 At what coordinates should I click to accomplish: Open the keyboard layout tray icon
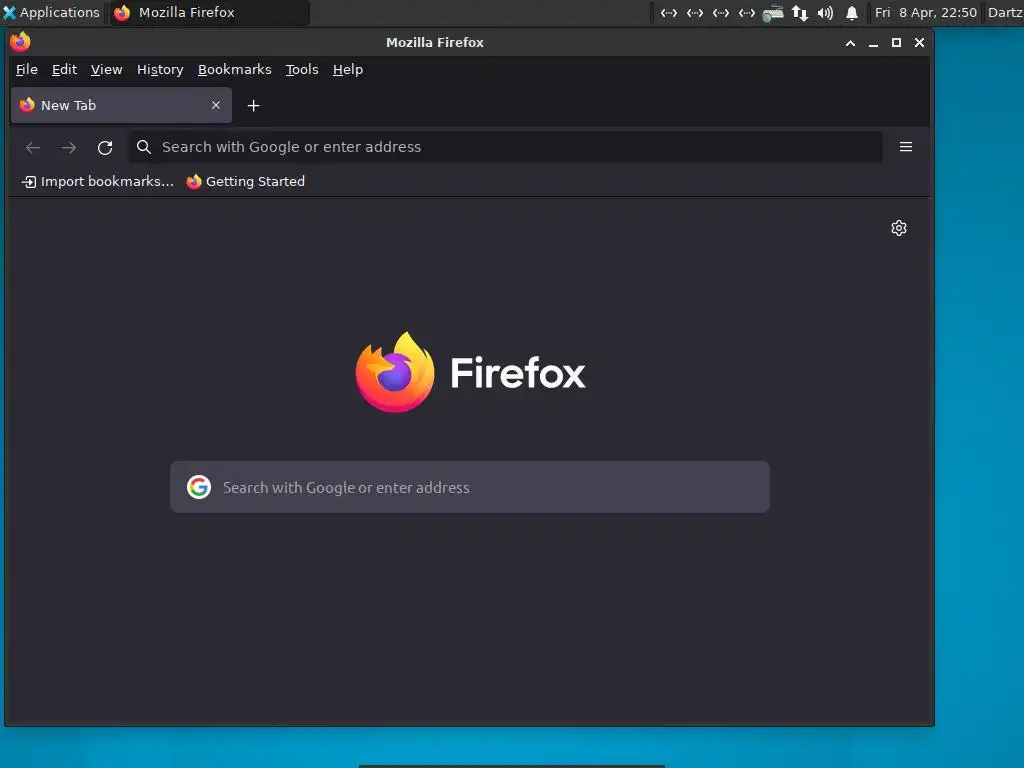(x=773, y=12)
